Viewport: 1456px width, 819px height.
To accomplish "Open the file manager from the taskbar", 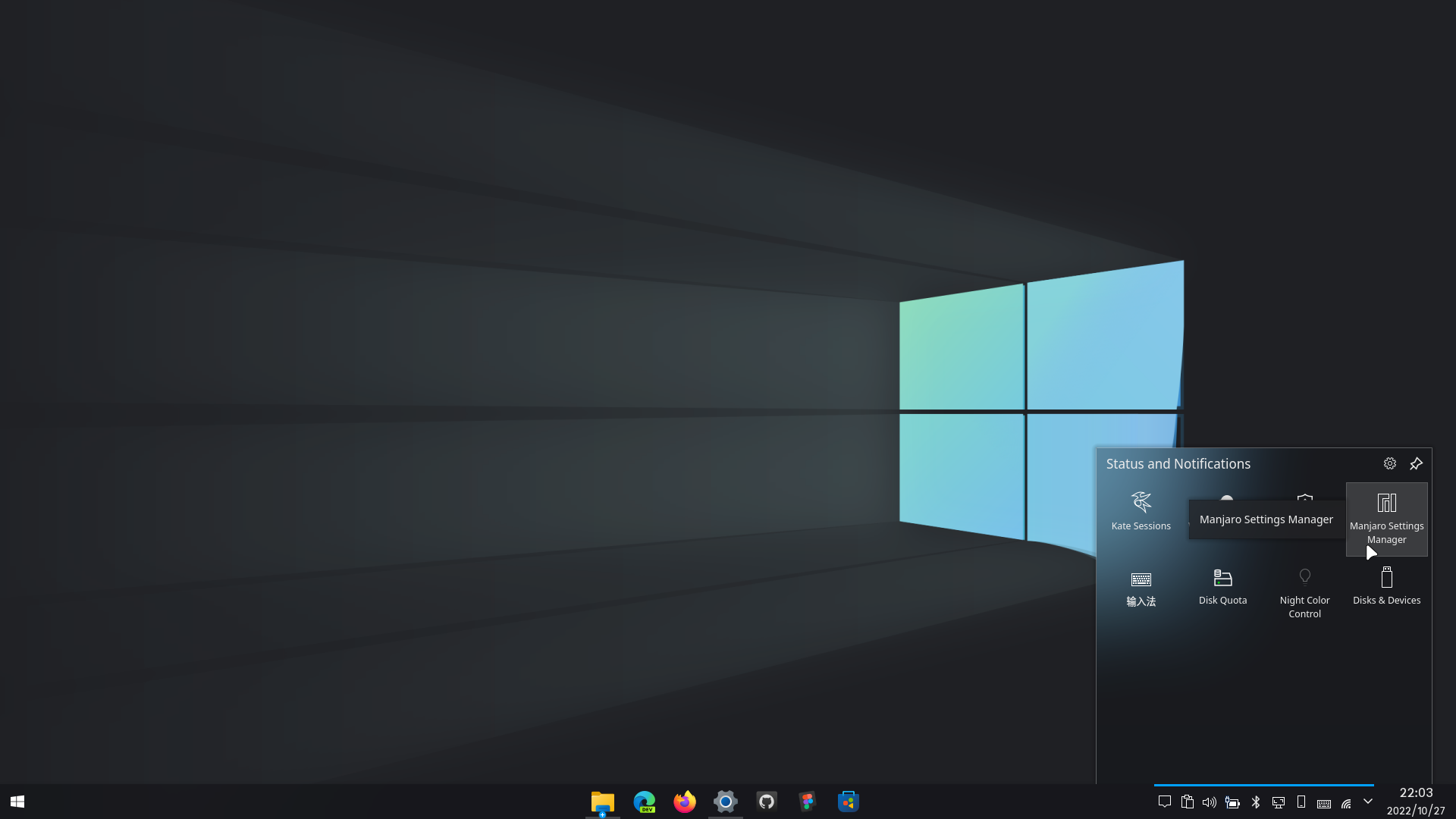I will (602, 802).
